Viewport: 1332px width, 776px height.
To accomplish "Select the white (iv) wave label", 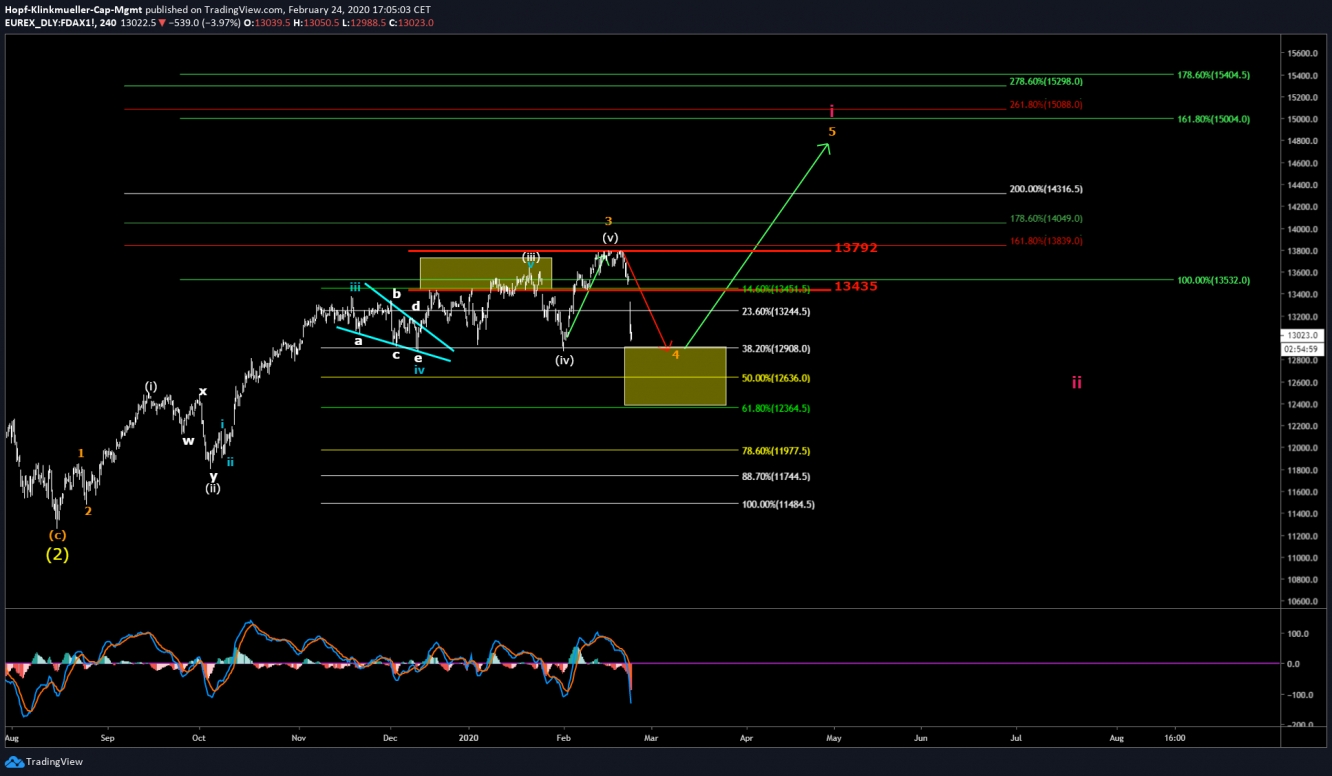I will (565, 360).
